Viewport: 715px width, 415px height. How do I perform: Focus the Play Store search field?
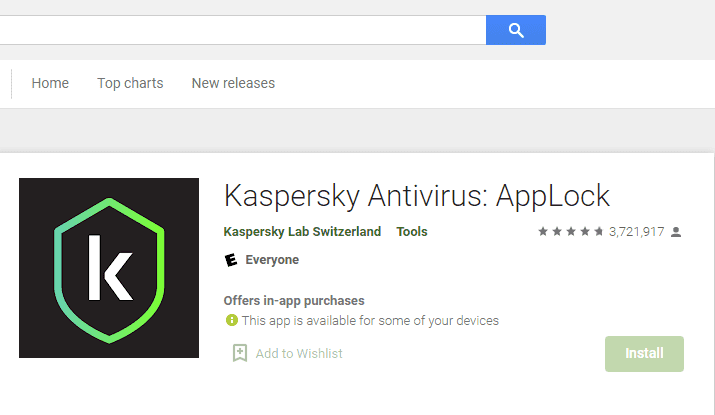(243, 30)
